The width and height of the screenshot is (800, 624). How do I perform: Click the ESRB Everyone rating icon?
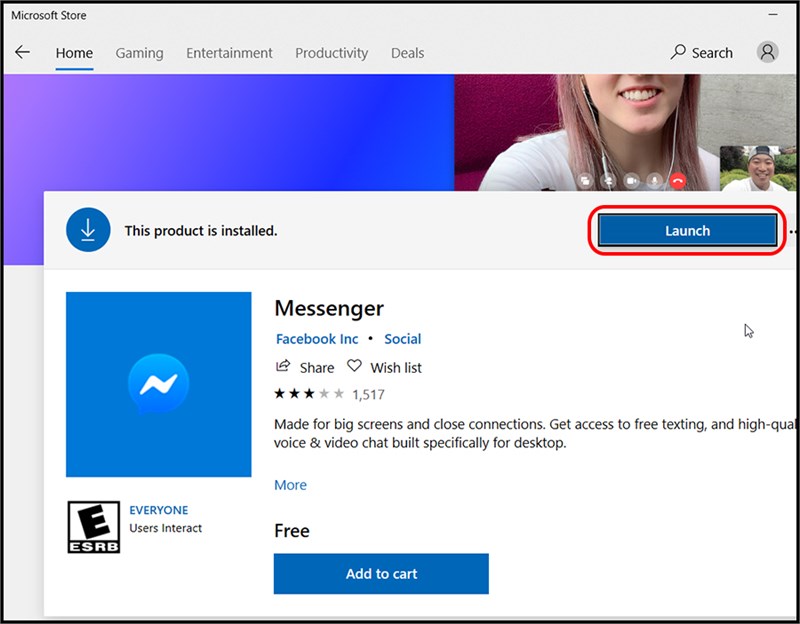92,527
